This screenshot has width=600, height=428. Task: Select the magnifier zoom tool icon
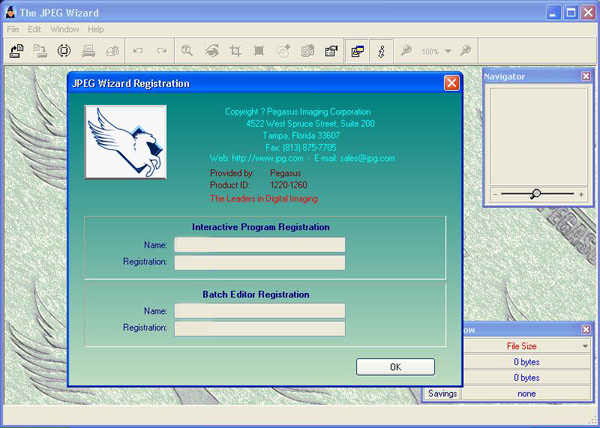(x=187, y=50)
